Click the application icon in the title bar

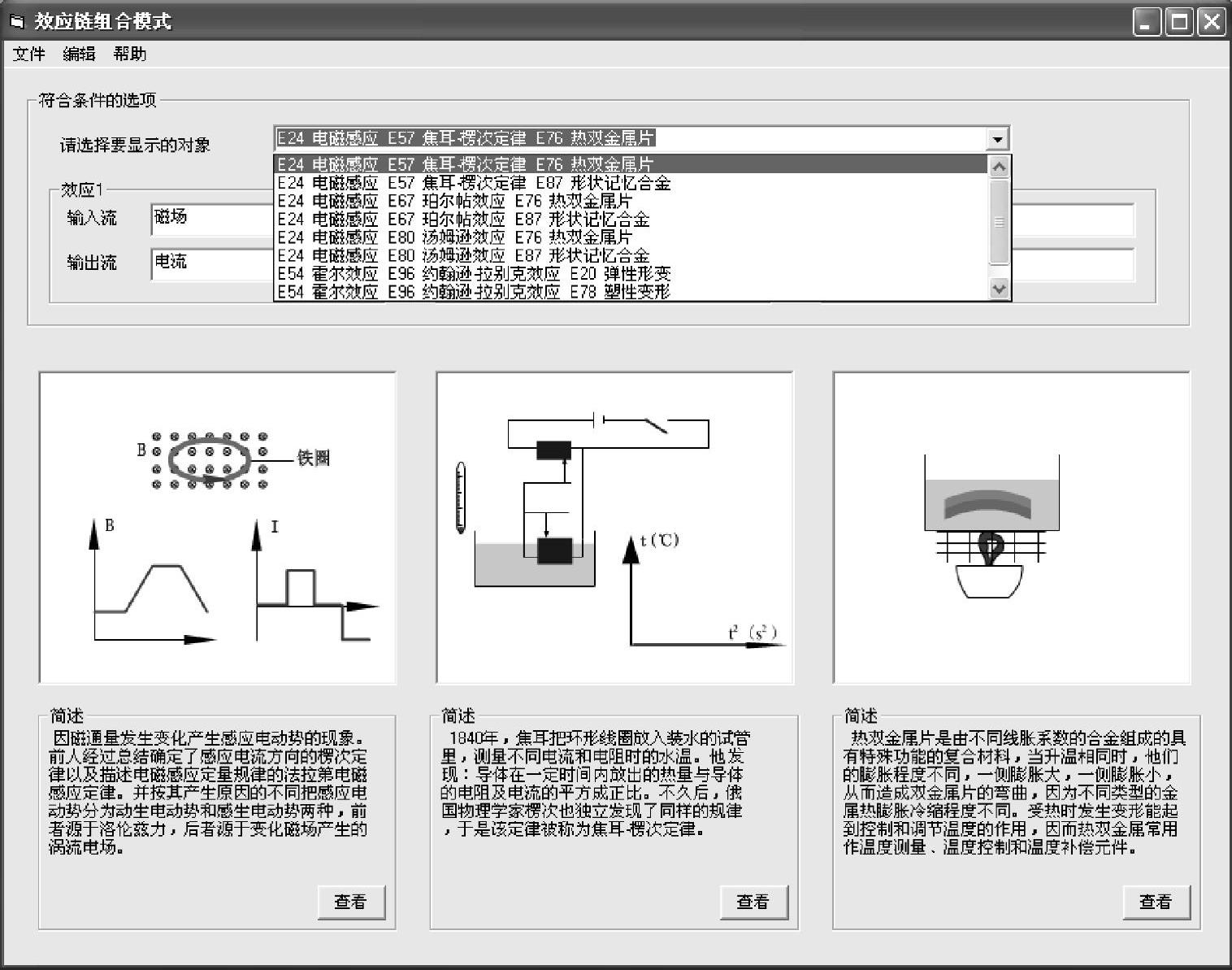17,21
